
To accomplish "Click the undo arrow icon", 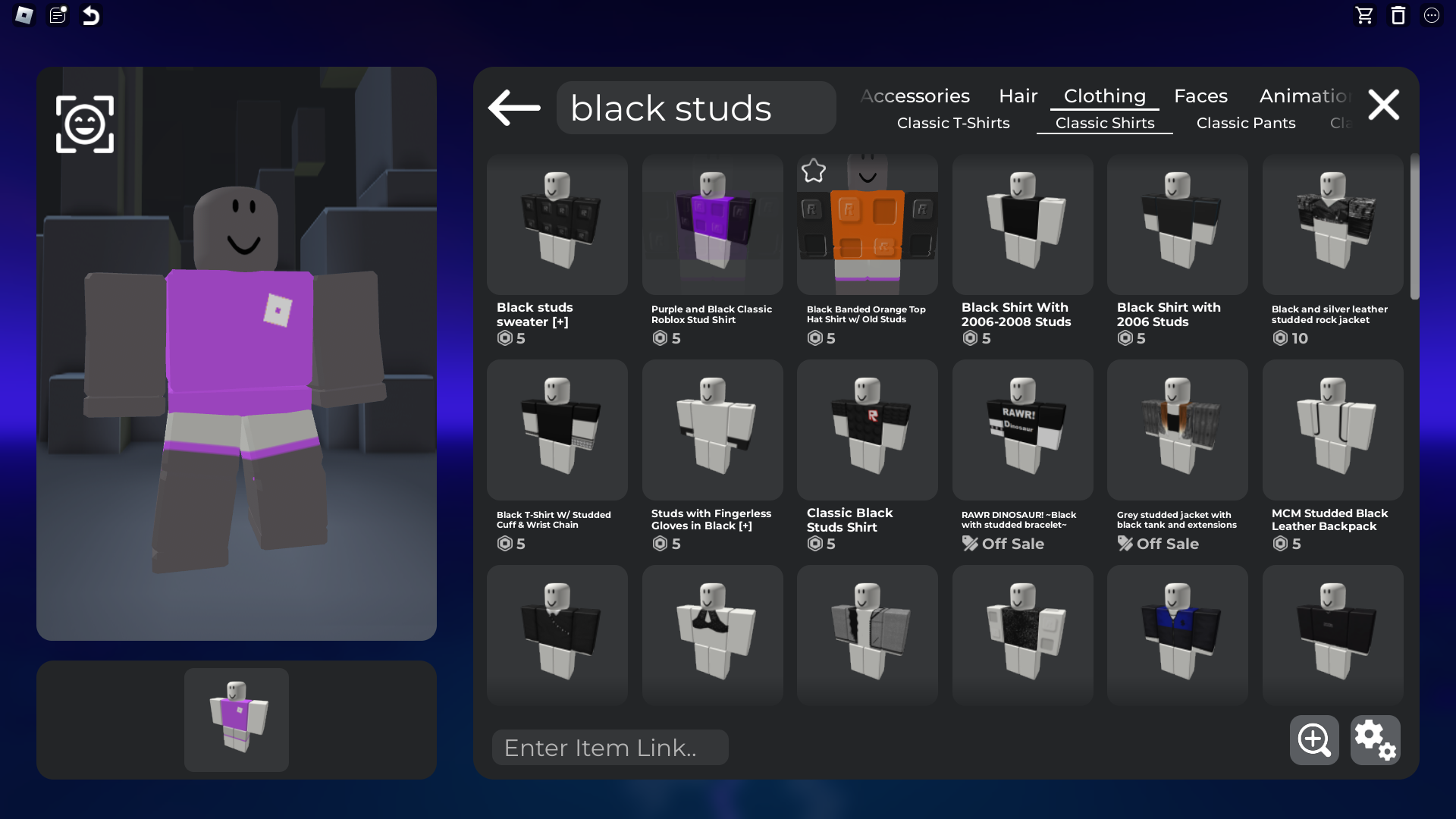I will click(x=91, y=15).
